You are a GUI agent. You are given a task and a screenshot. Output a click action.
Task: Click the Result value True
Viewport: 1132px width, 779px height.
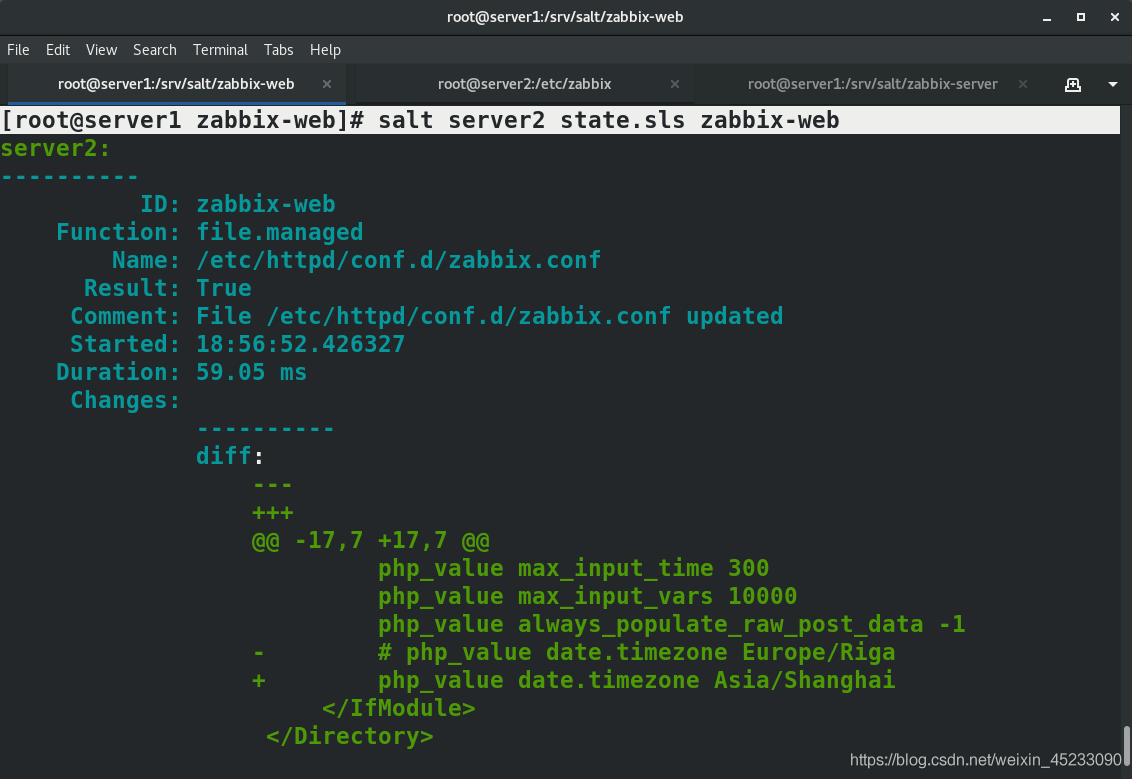click(224, 288)
